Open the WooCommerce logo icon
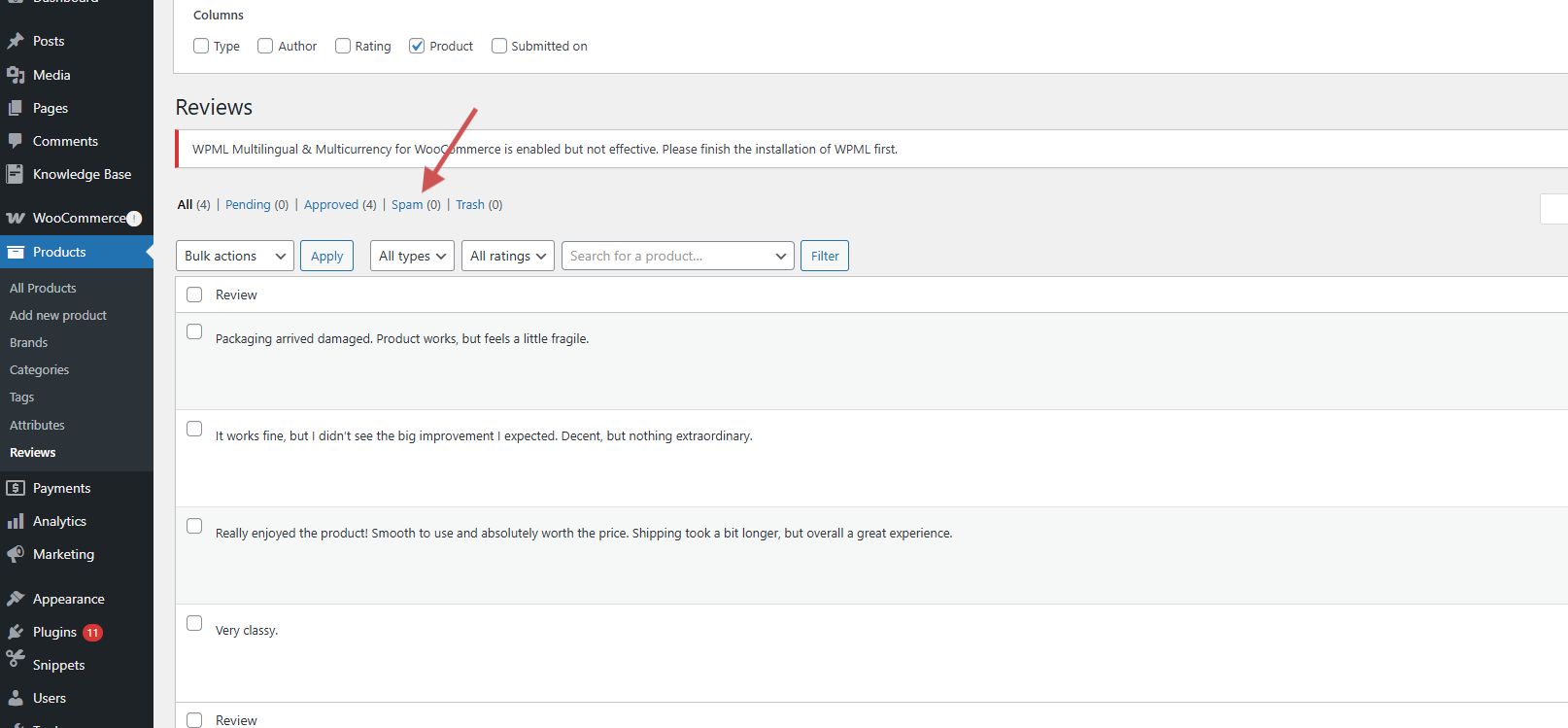The height and width of the screenshot is (728, 1568). coord(16,218)
